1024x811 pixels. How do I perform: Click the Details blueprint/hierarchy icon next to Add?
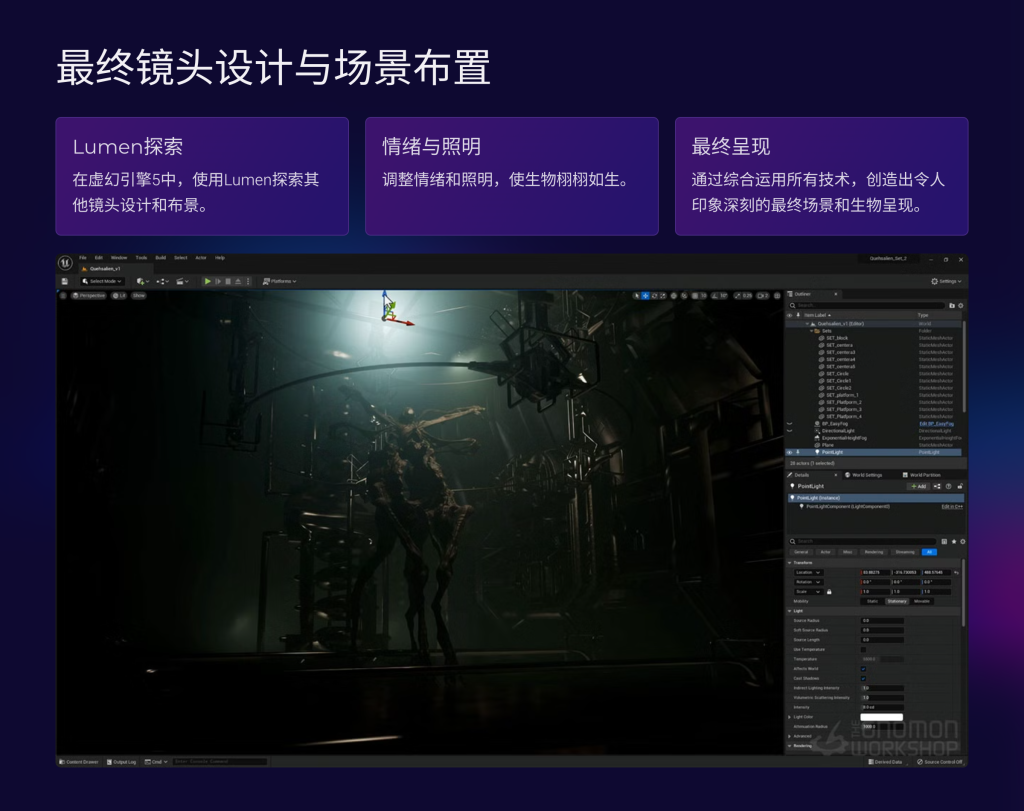coord(936,486)
